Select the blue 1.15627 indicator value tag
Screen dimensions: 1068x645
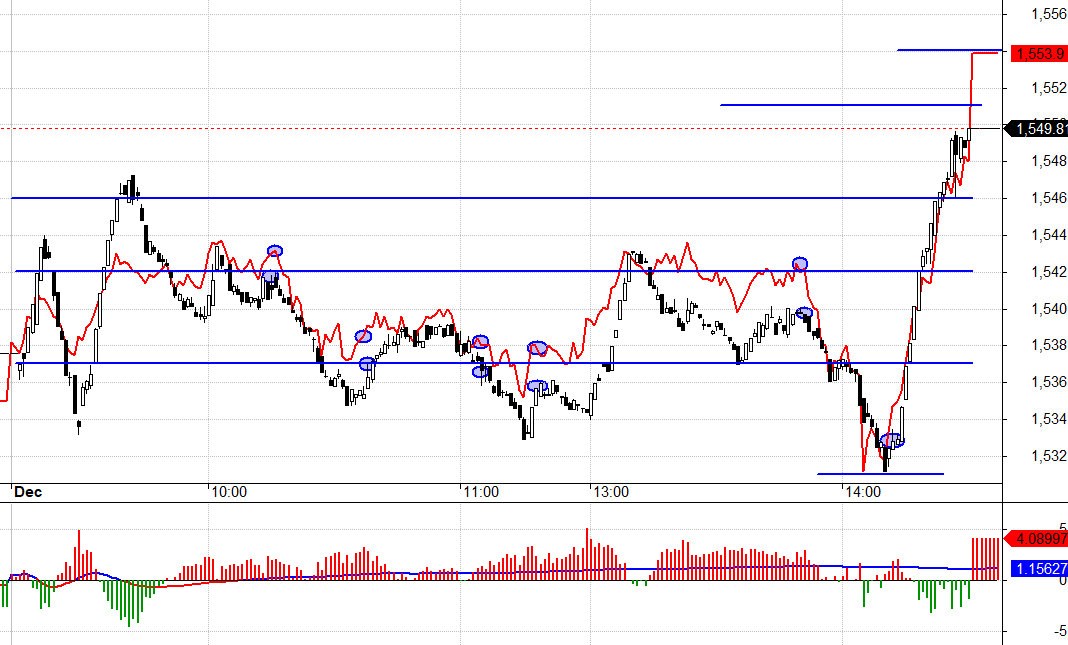(x=1038, y=568)
